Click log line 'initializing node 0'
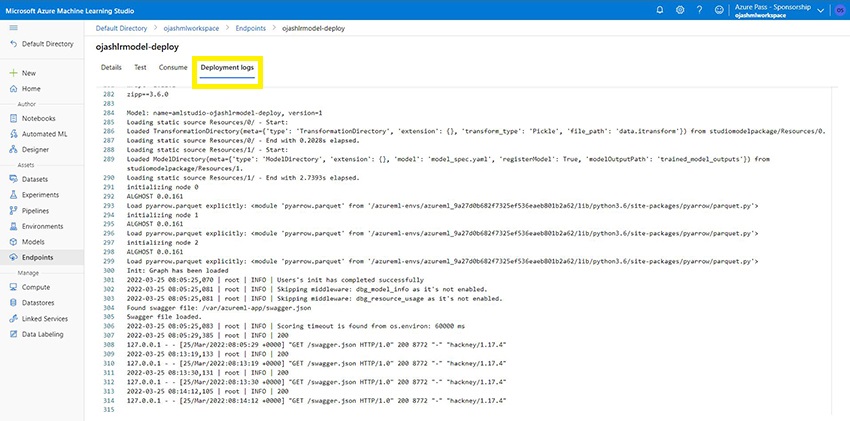Image resolution: width=850 pixels, height=421 pixels. click(162, 187)
